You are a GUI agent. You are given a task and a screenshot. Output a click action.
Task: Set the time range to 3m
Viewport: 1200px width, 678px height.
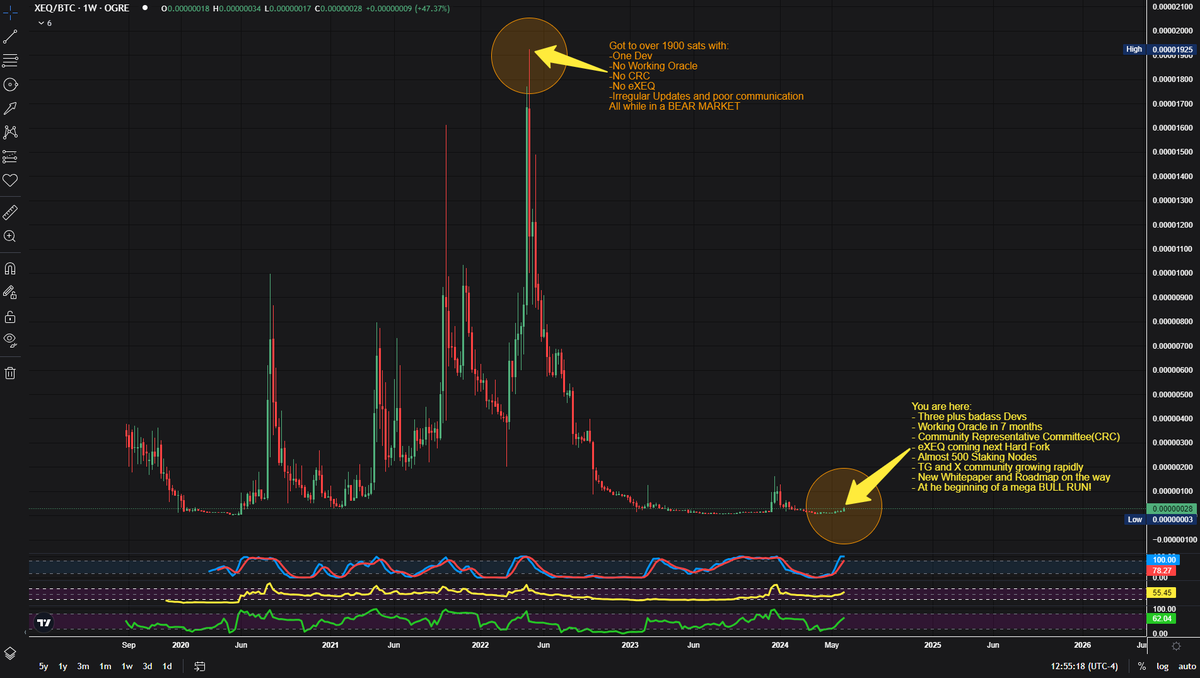click(x=83, y=666)
